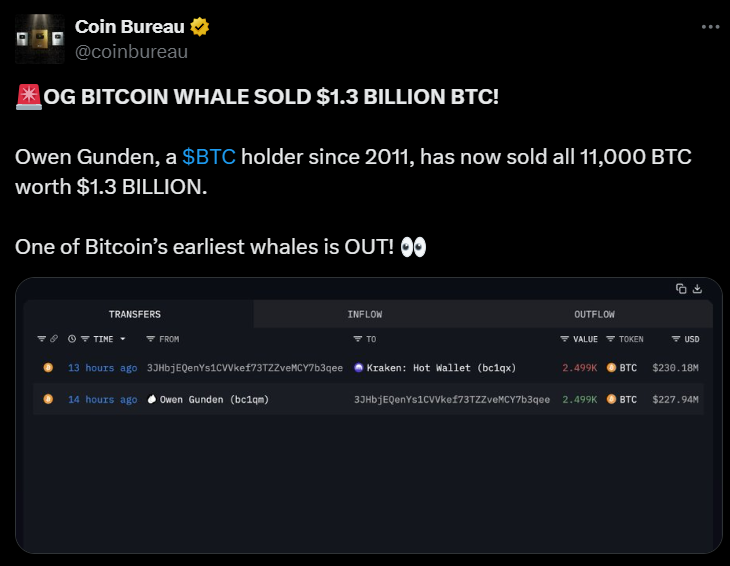This screenshot has height=566, width=730.
Task: Open the @coinbureau handle link
Action: point(131,51)
